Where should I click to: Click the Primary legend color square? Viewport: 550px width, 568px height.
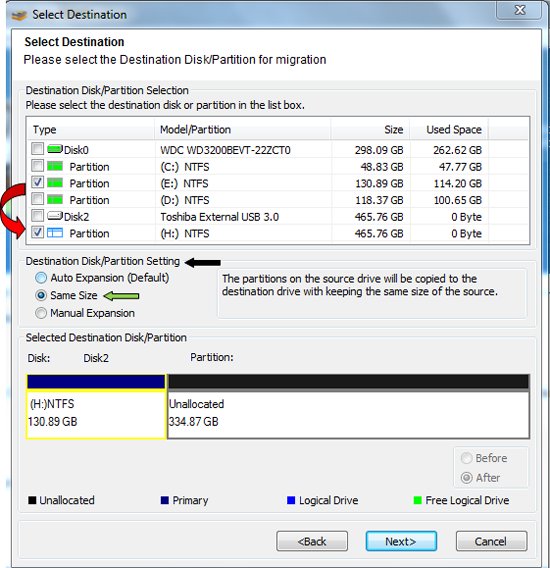coord(164,500)
